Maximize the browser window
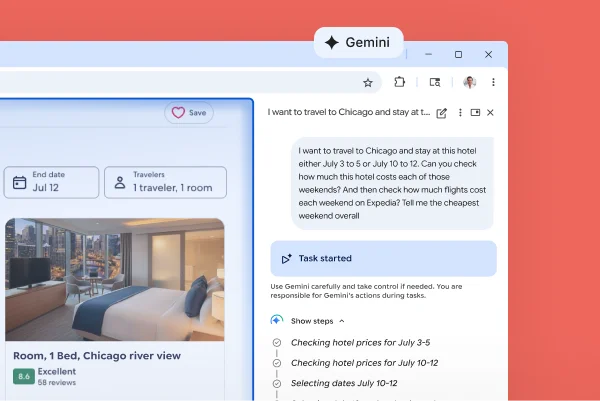Screen dimensions: 600x401 click(458, 54)
